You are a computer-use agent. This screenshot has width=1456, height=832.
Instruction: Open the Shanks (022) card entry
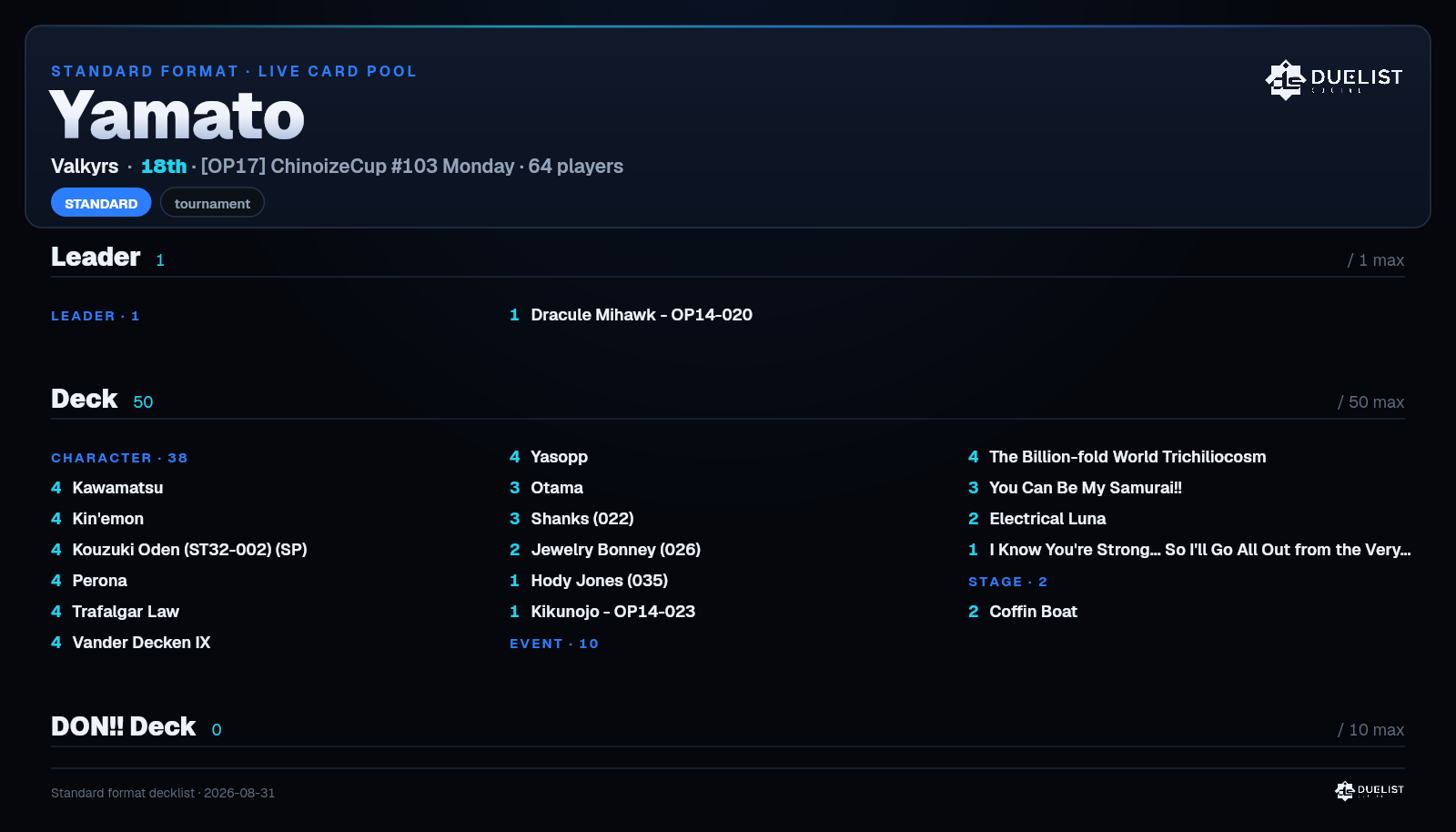pos(571,519)
